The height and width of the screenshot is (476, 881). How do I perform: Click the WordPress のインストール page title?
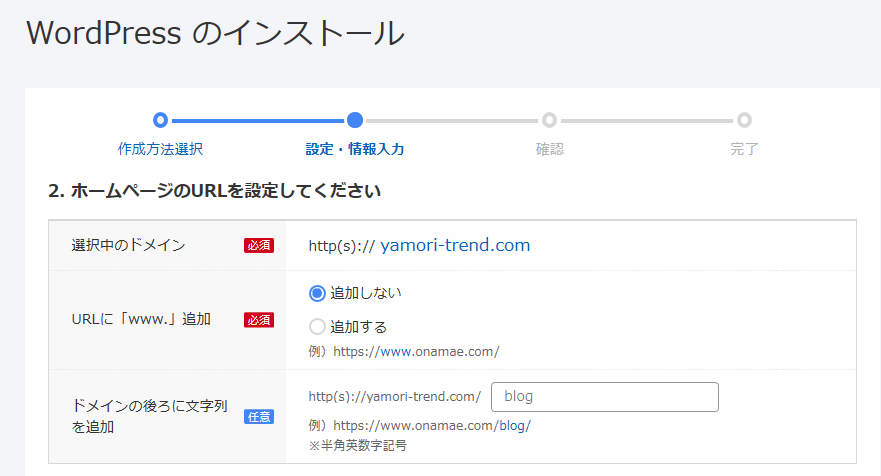(215, 33)
